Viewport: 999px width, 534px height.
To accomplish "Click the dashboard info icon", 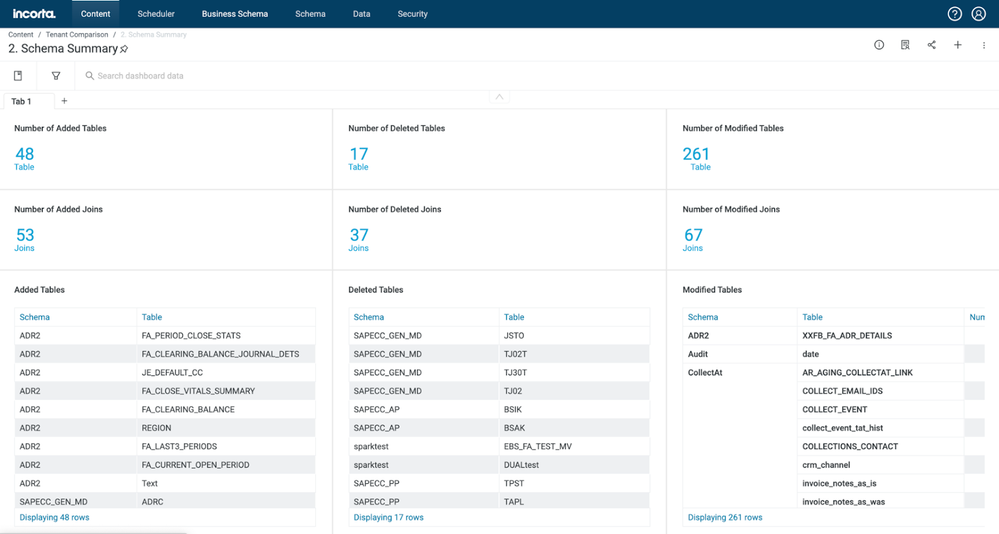I will tap(879, 45).
